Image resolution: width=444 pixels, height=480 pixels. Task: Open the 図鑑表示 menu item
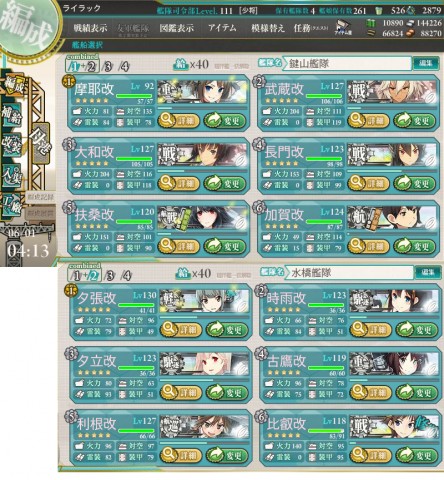[177, 28]
